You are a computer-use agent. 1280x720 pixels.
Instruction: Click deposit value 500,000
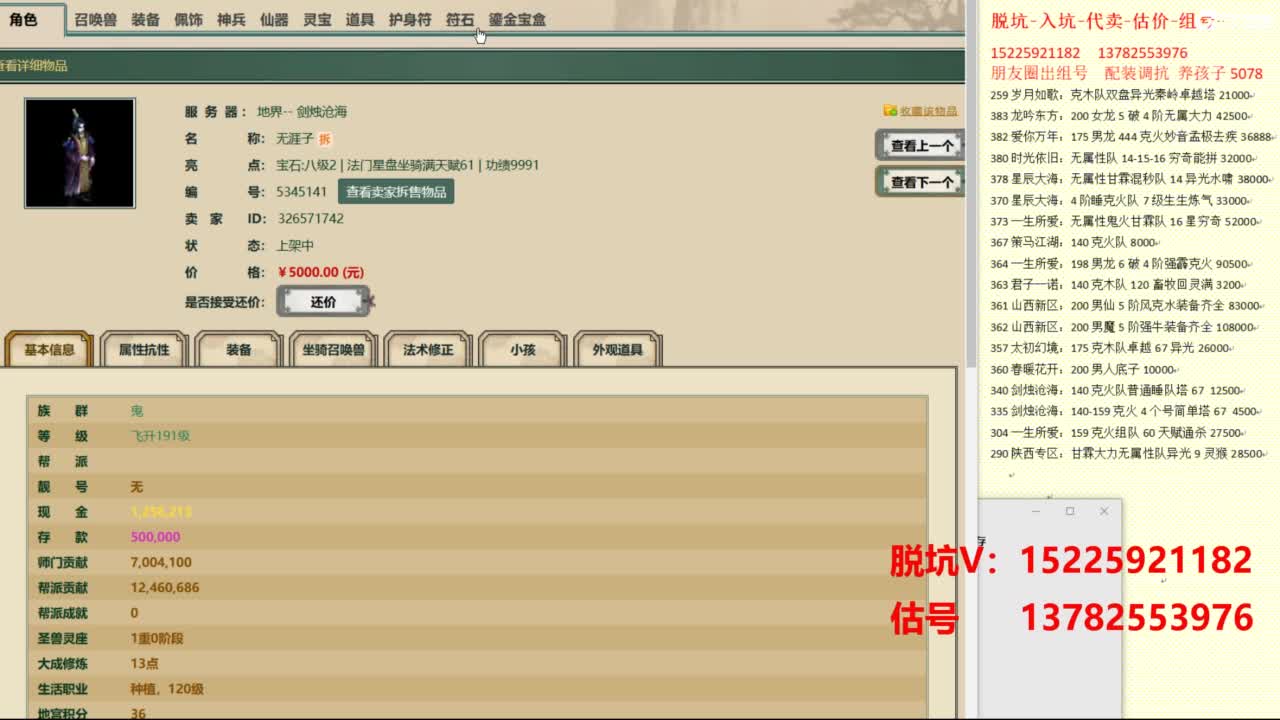click(x=155, y=537)
